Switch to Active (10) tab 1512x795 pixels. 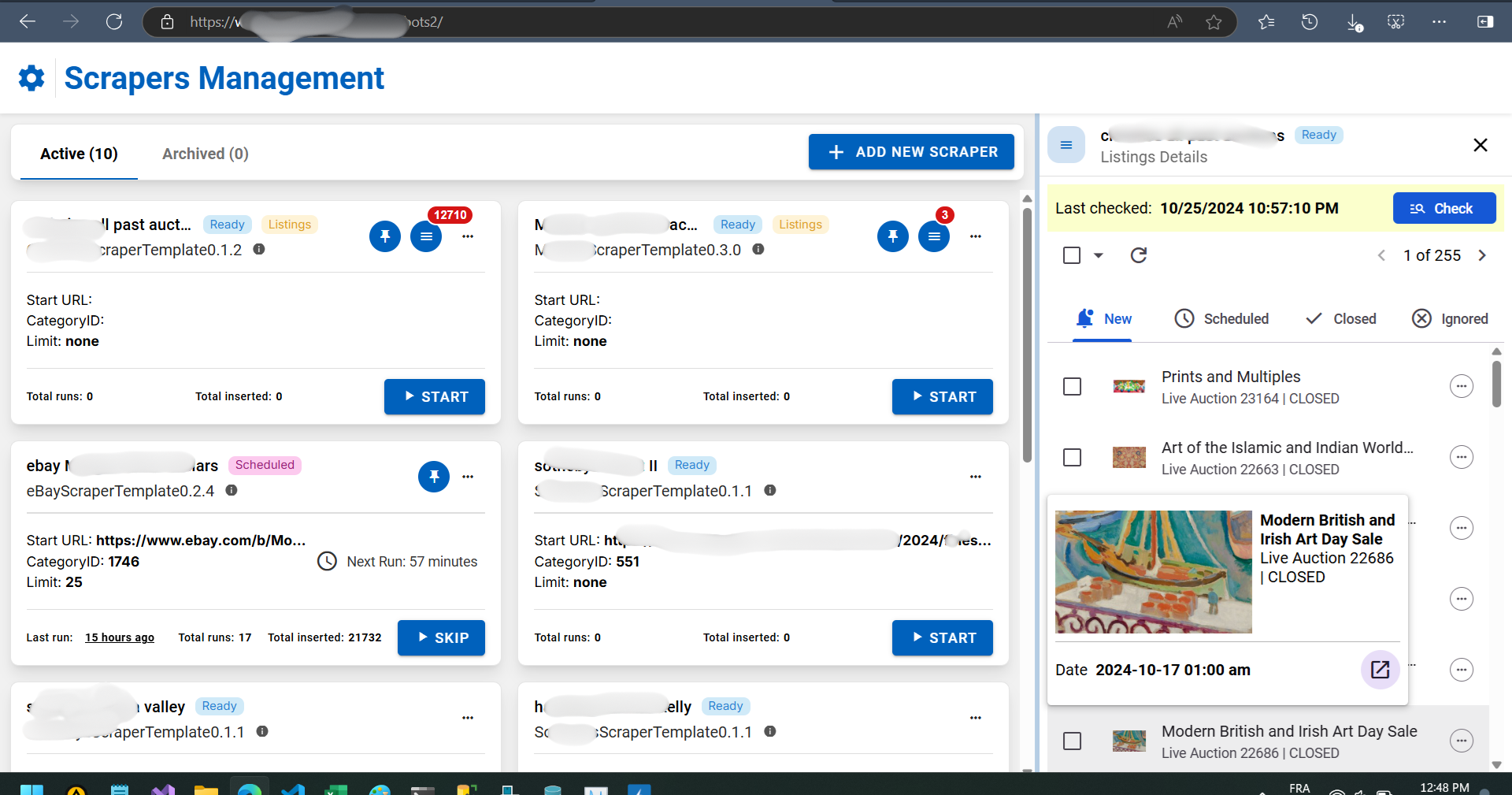pos(79,154)
